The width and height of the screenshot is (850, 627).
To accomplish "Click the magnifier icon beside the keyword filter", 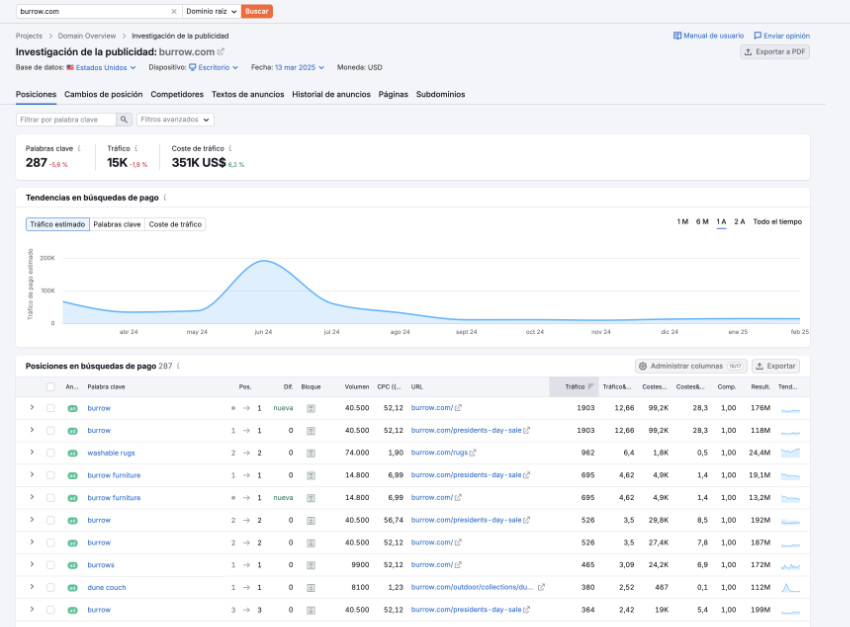I will (x=124, y=120).
